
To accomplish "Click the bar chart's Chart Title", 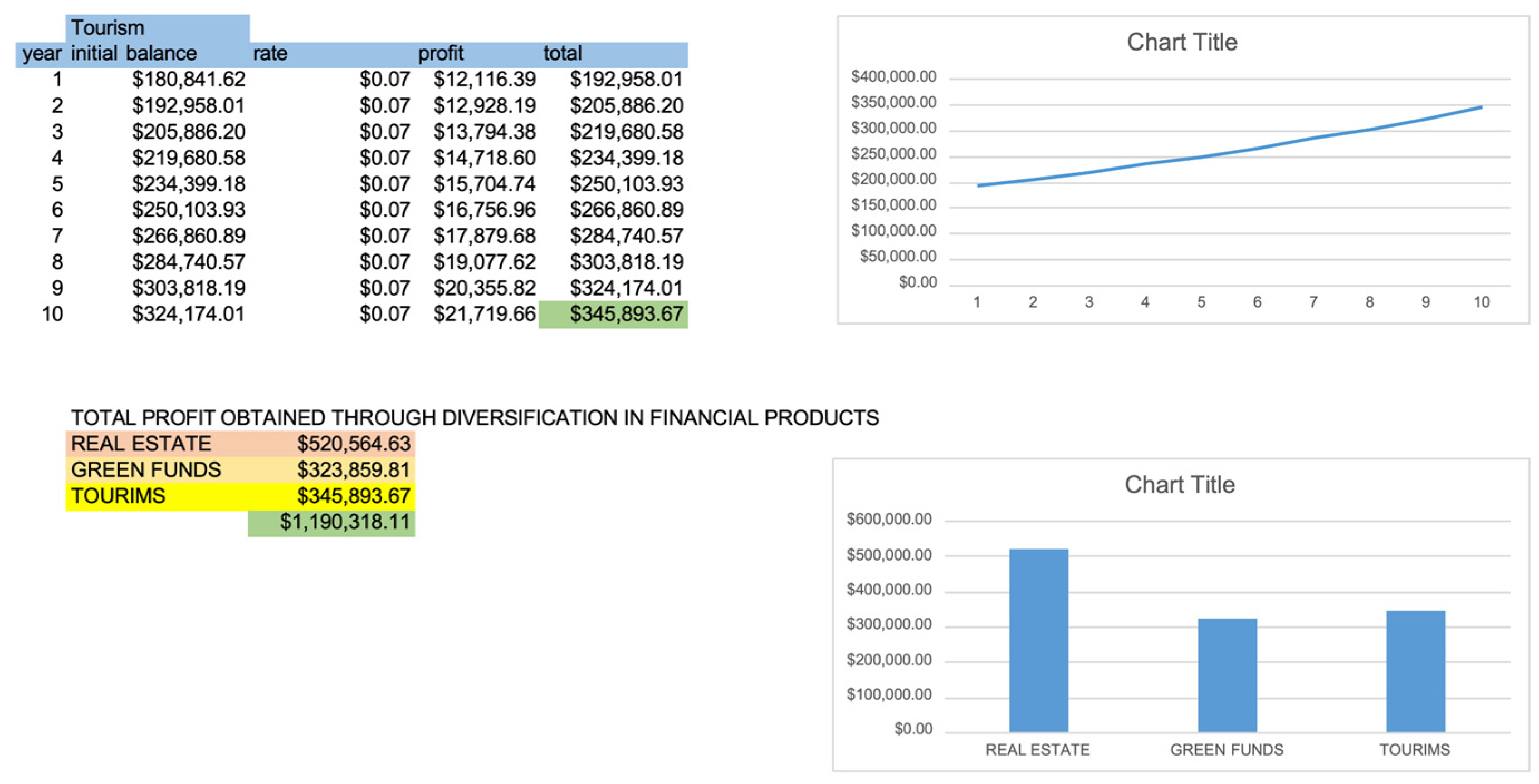I will (1180, 485).
